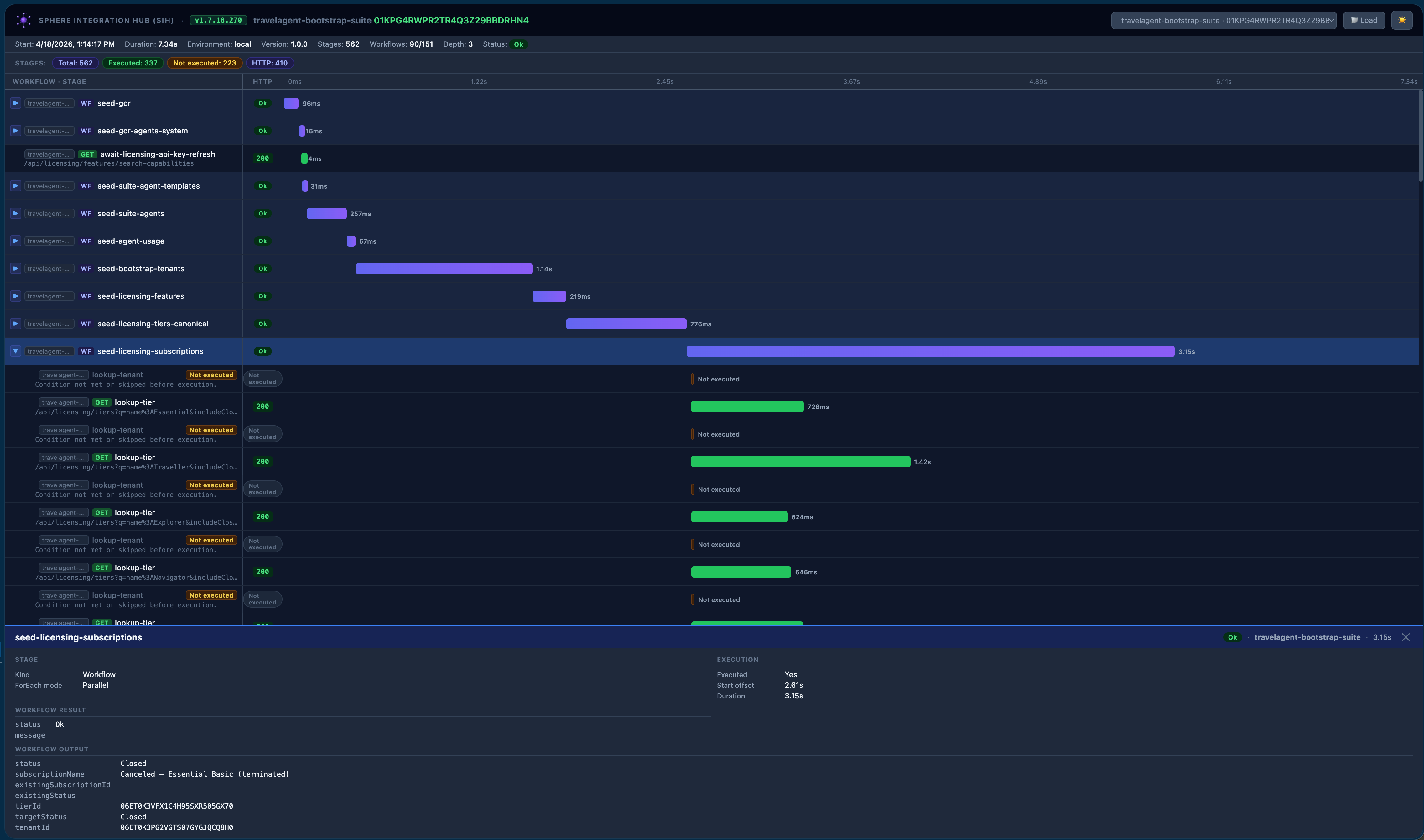Open the travelagent-bootstrap-suite run dropdown
Viewport: 1424px width, 840px height.
point(1224,20)
